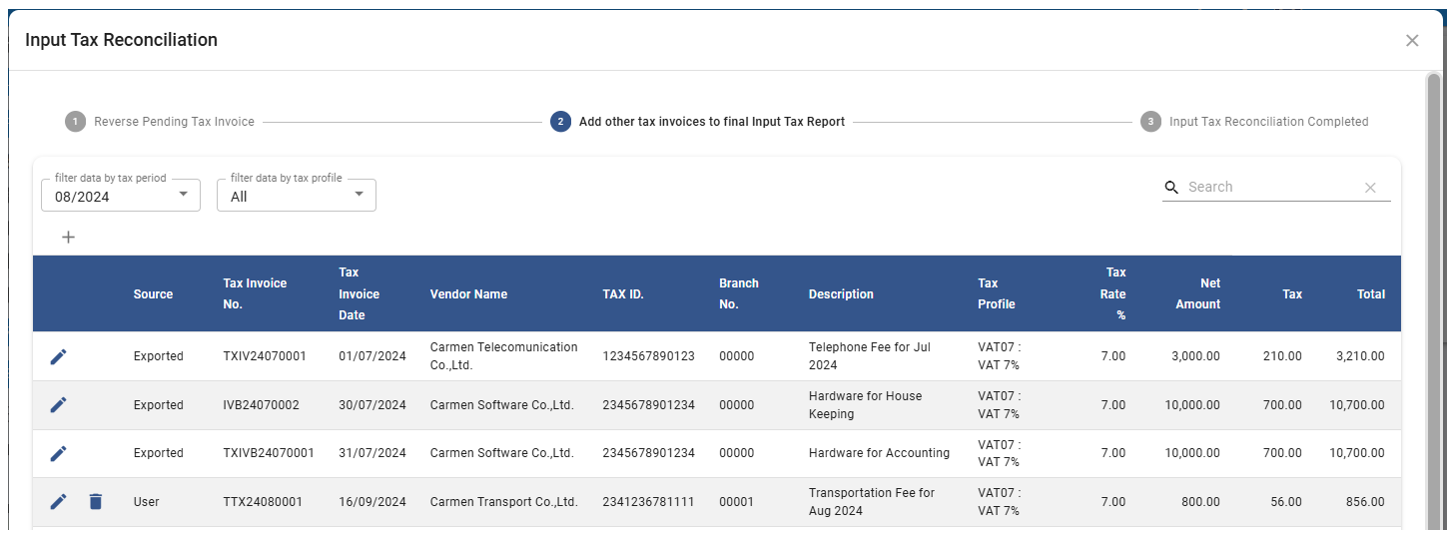Screen dimensions: 1449x536
Task: Type in the Search input field
Action: [1270, 187]
